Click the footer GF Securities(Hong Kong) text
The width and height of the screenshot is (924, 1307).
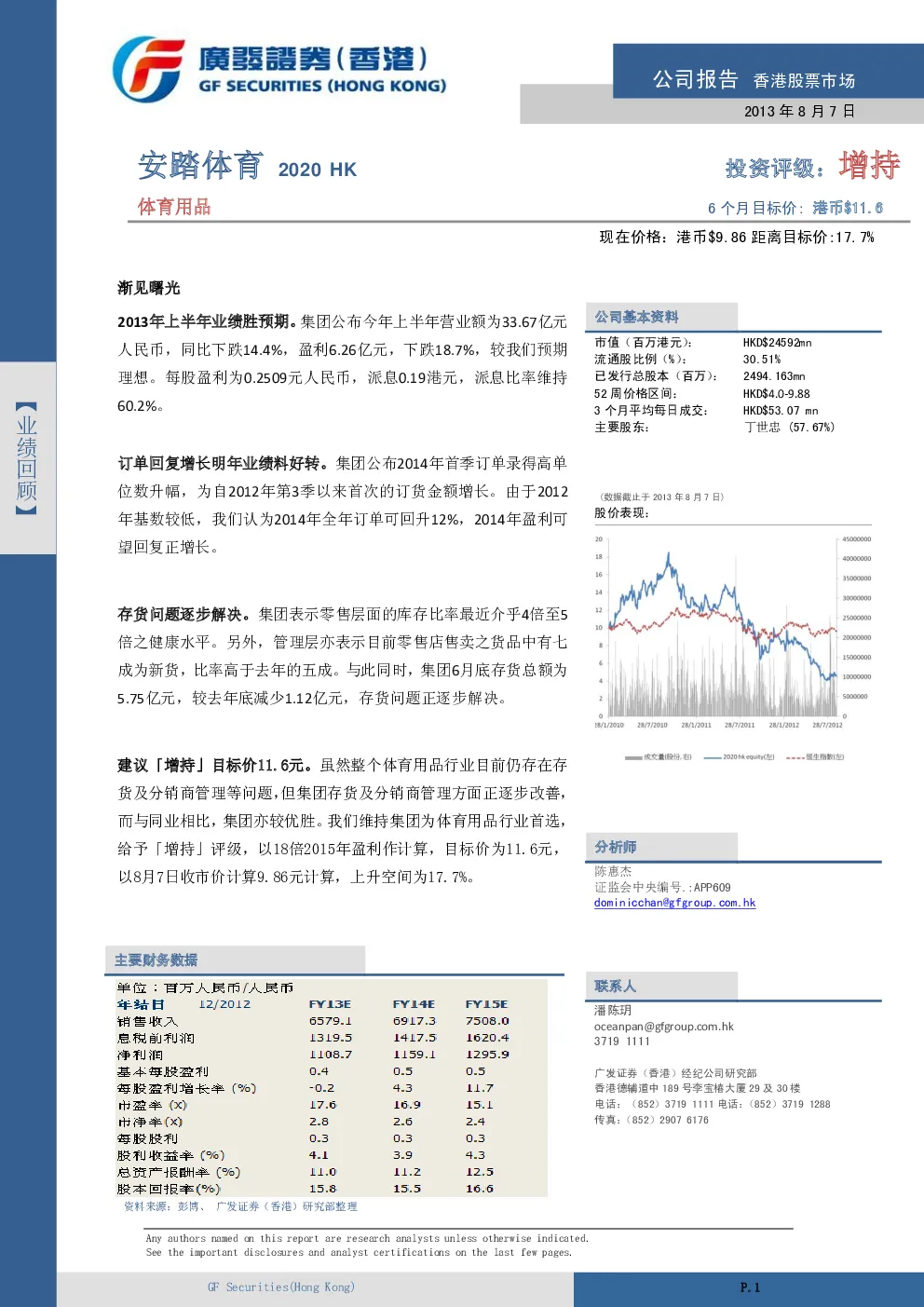[281, 1287]
